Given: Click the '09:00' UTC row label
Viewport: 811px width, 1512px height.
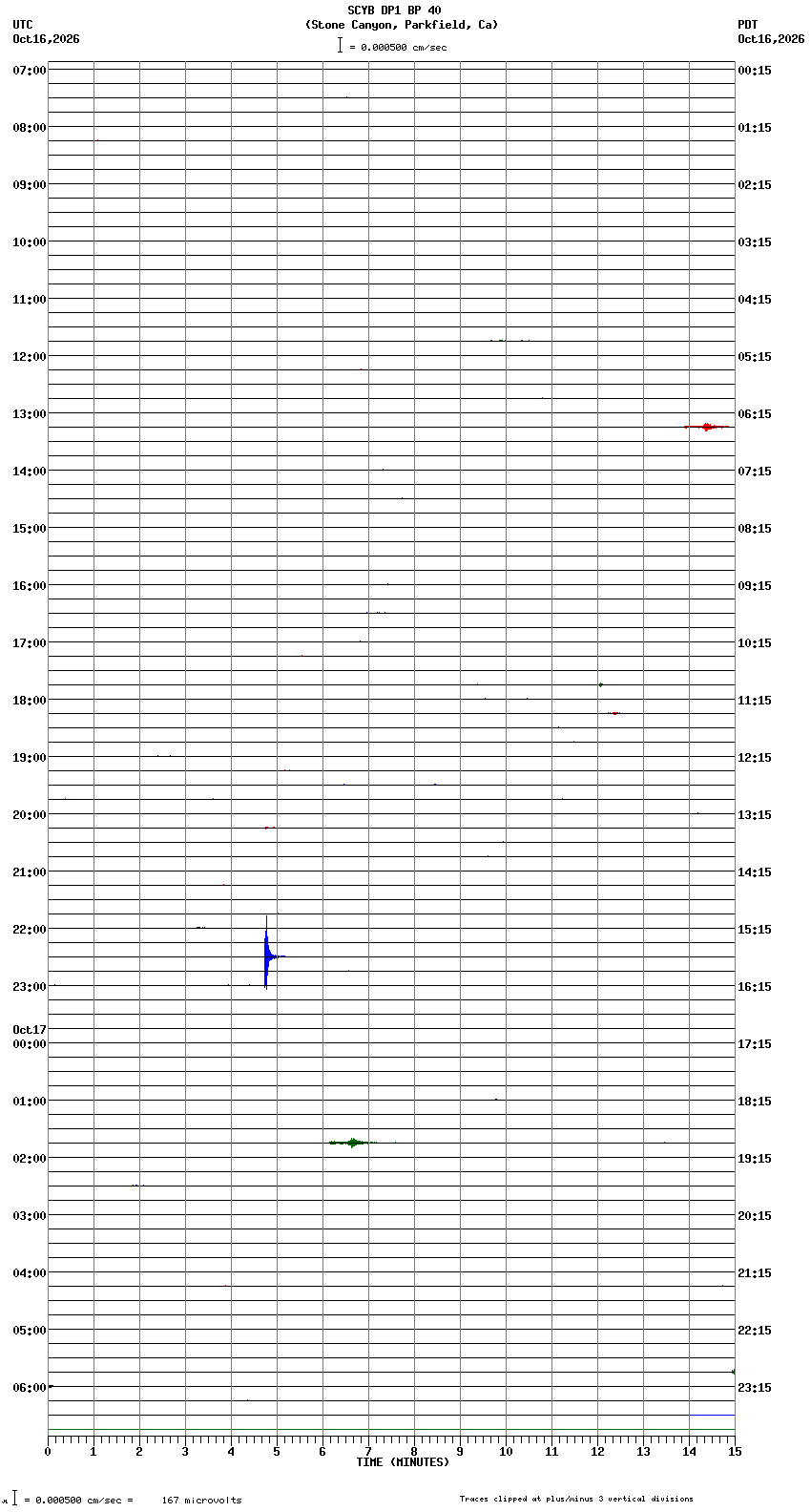Looking at the screenshot, I should [29, 185].
